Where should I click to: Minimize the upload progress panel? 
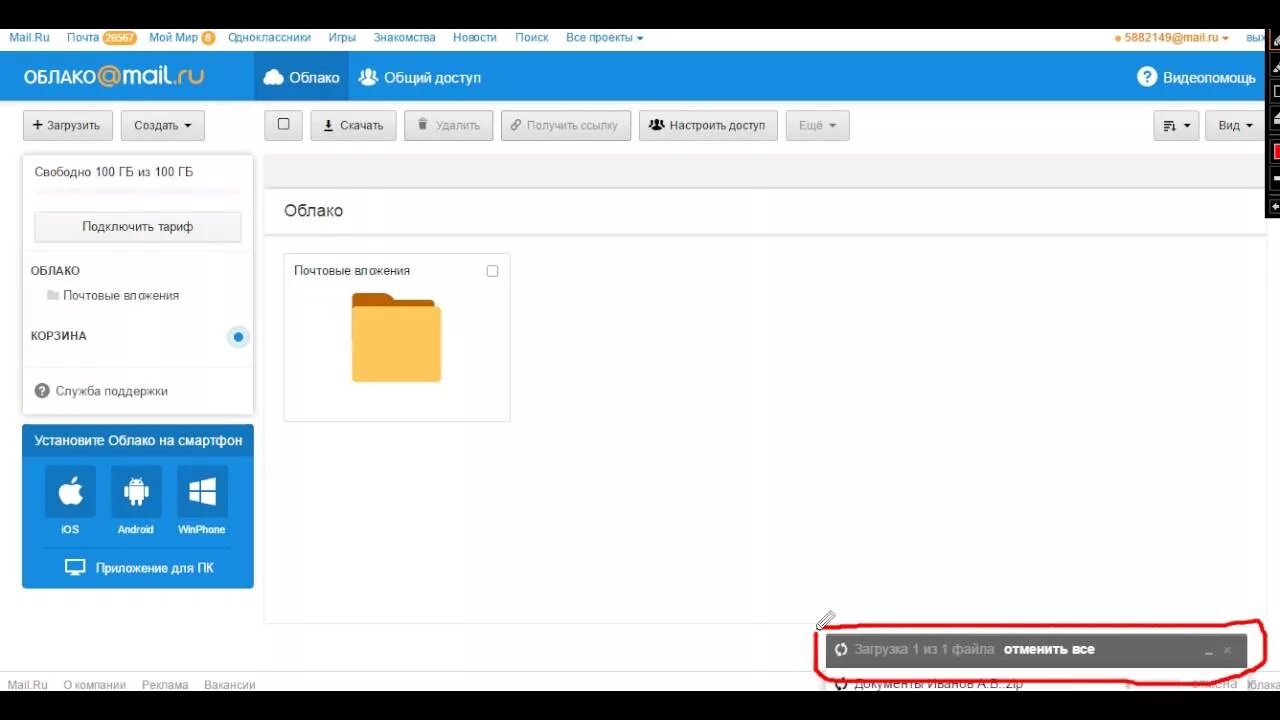pyautogui.click(x=1209, y=651)
